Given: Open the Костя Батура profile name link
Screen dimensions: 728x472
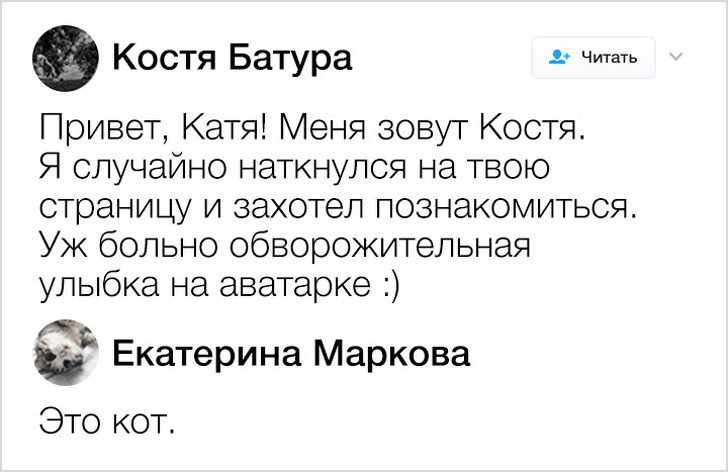Looking at the screenshot, I should [233, 59].
